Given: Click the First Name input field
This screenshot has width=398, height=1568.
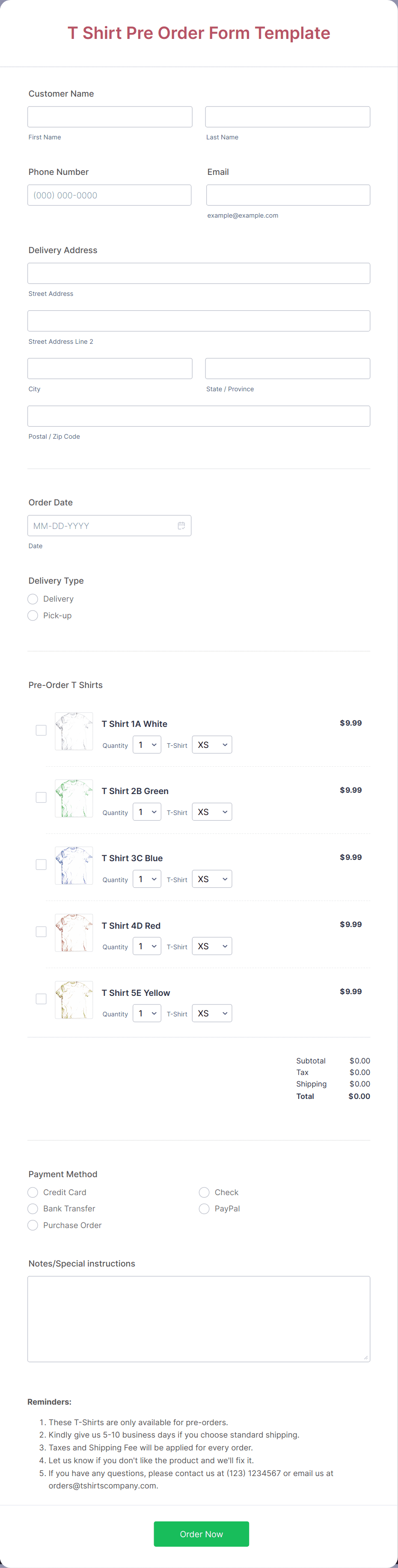Looking at the screenshot, I should 110,116.
